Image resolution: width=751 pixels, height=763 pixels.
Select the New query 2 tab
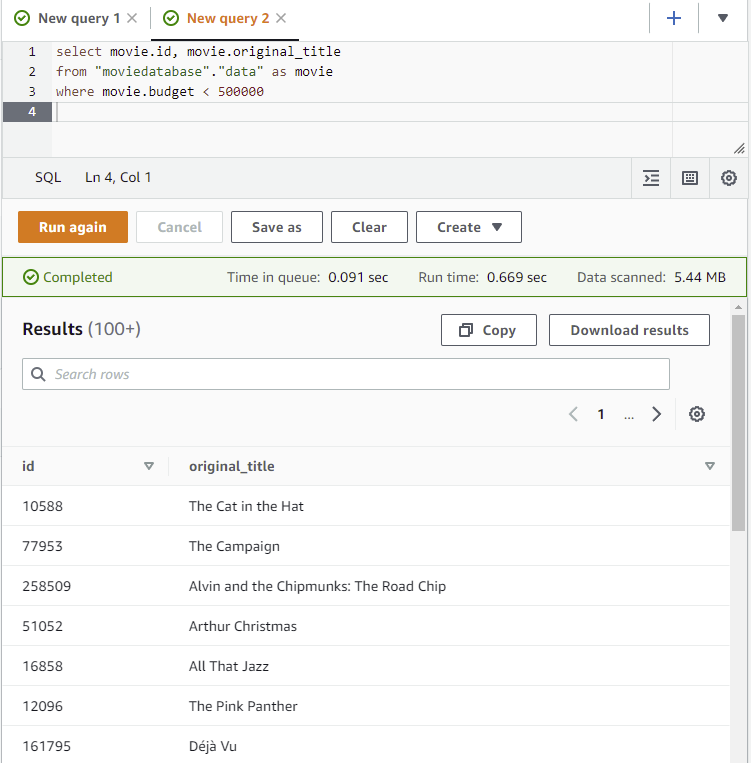227,18
